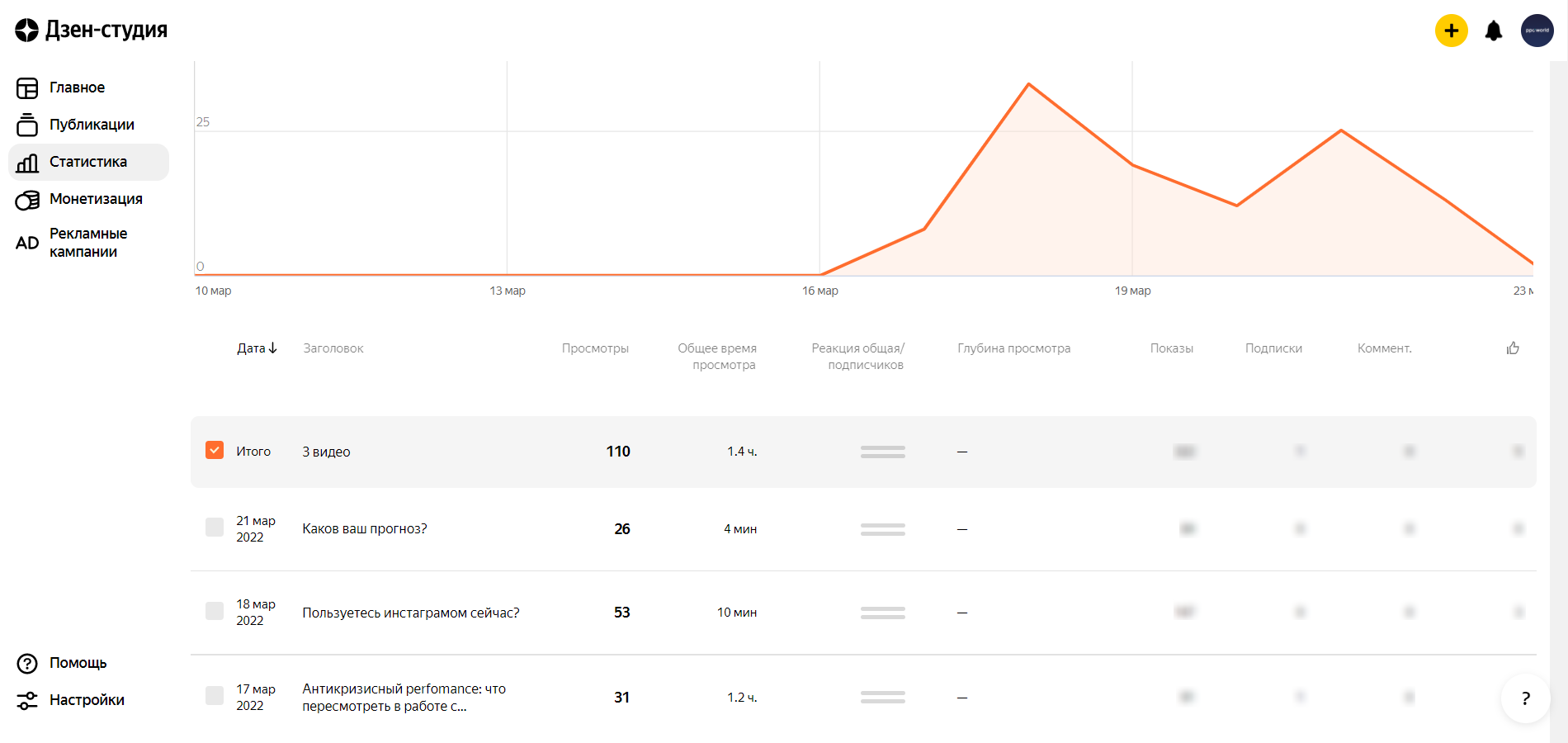Sort table by Показы column header
Screen dimensions: 1568x743
[1171, 348]
